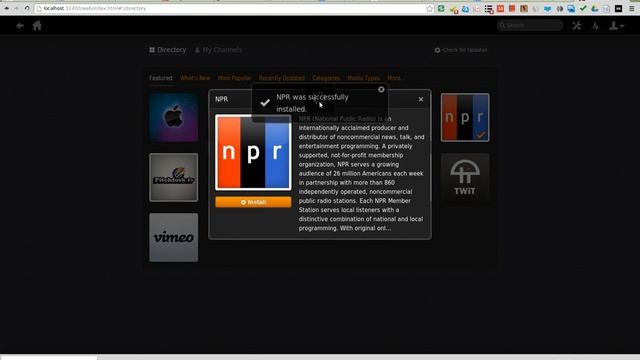This screenshot has height=360, width=640.
Task: Click the large NPR logo image
Action: [x=253, y=152]
